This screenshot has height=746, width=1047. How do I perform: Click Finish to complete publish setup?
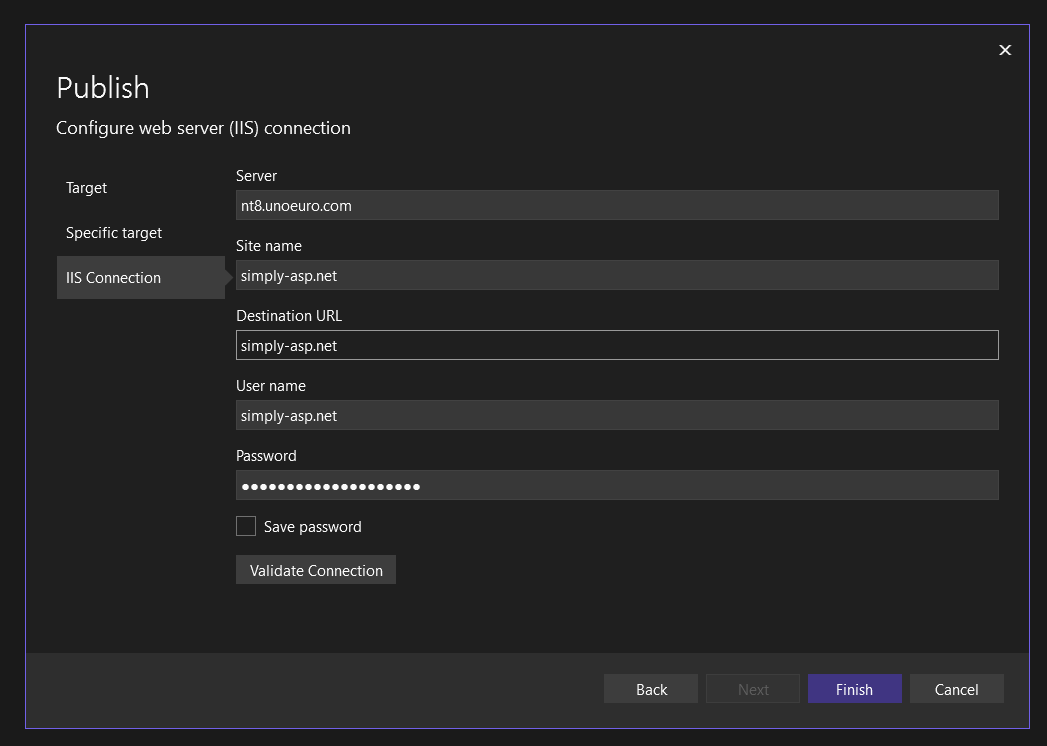point(854,689)
